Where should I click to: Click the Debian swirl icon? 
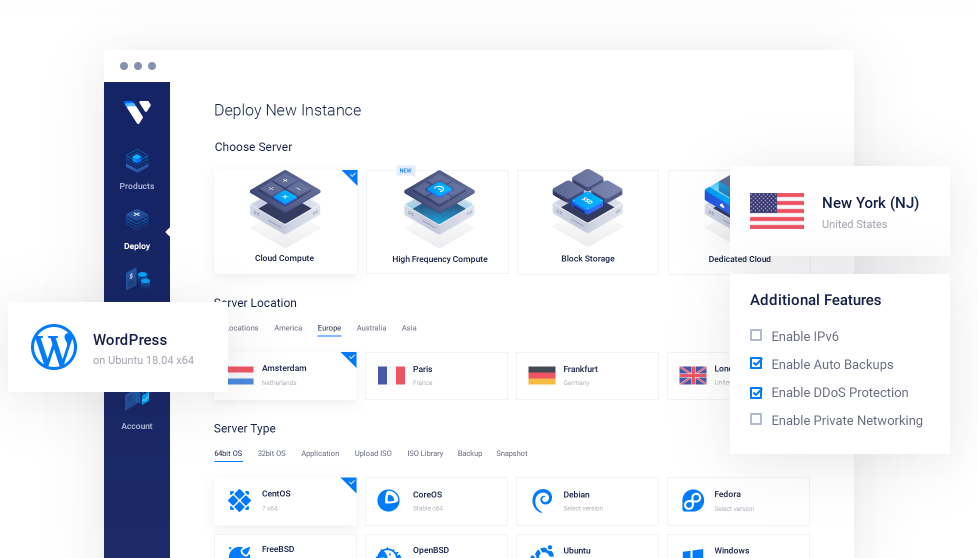click(542, 500)
